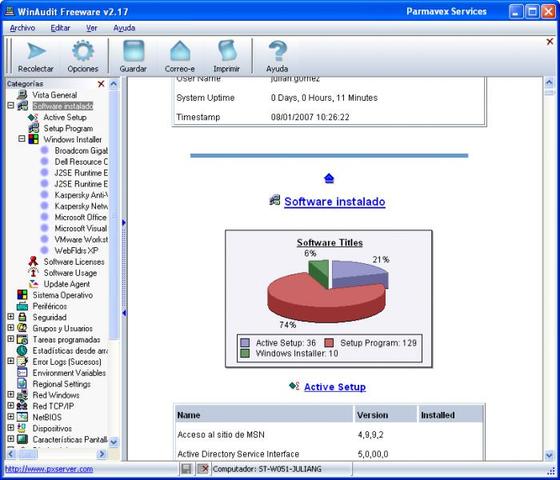
Task: Expand the Dispositivos tree node
Action: click(11, 428)
